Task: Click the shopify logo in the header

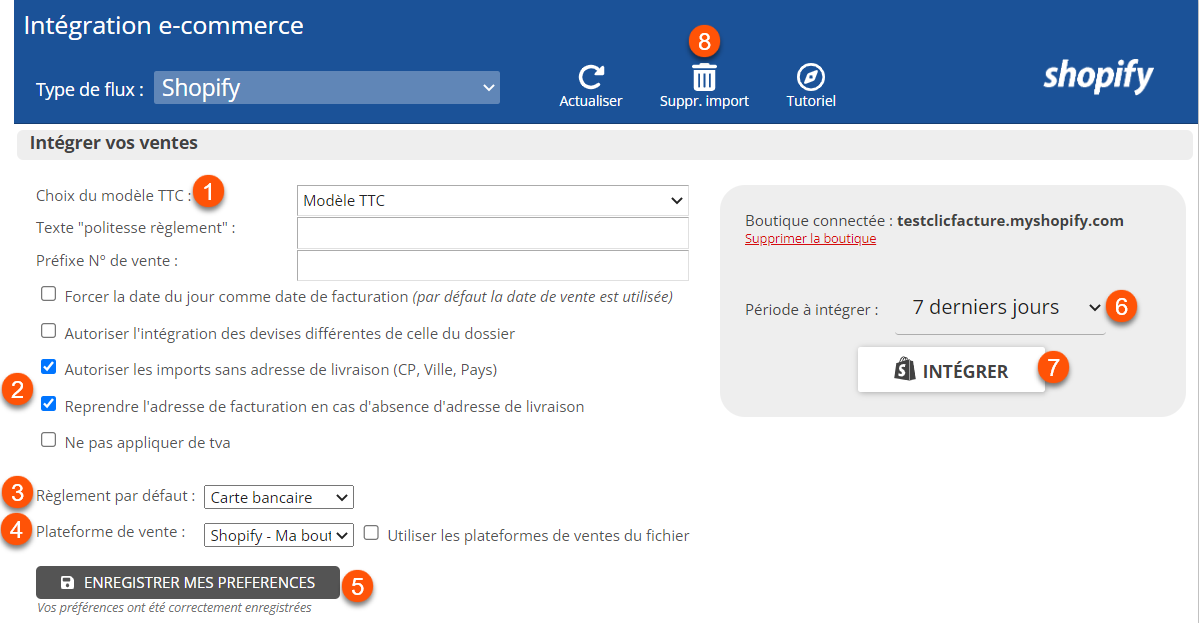Action: (x=1098, y=76)
